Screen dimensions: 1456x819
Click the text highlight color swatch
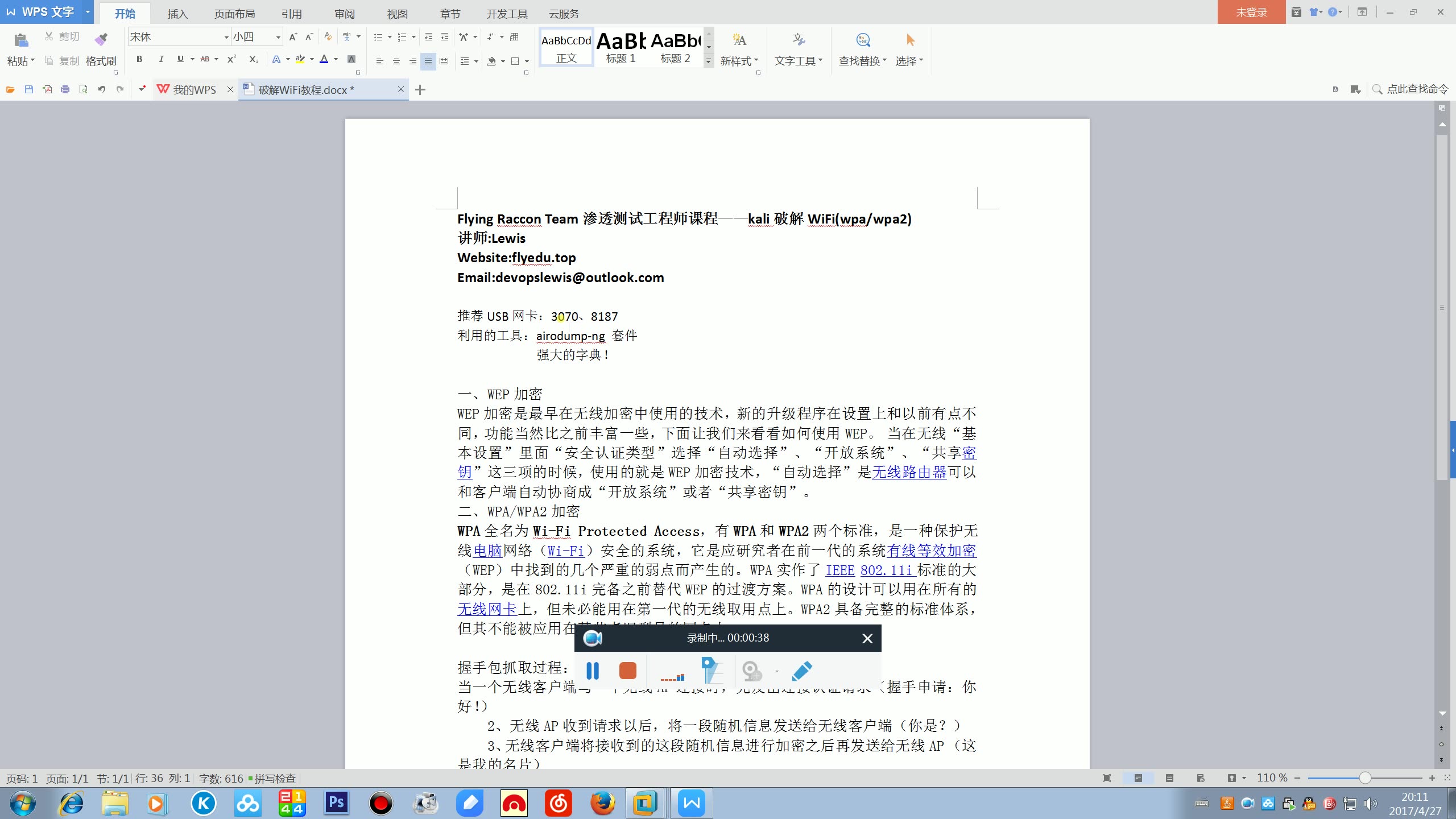coord(300,59)
